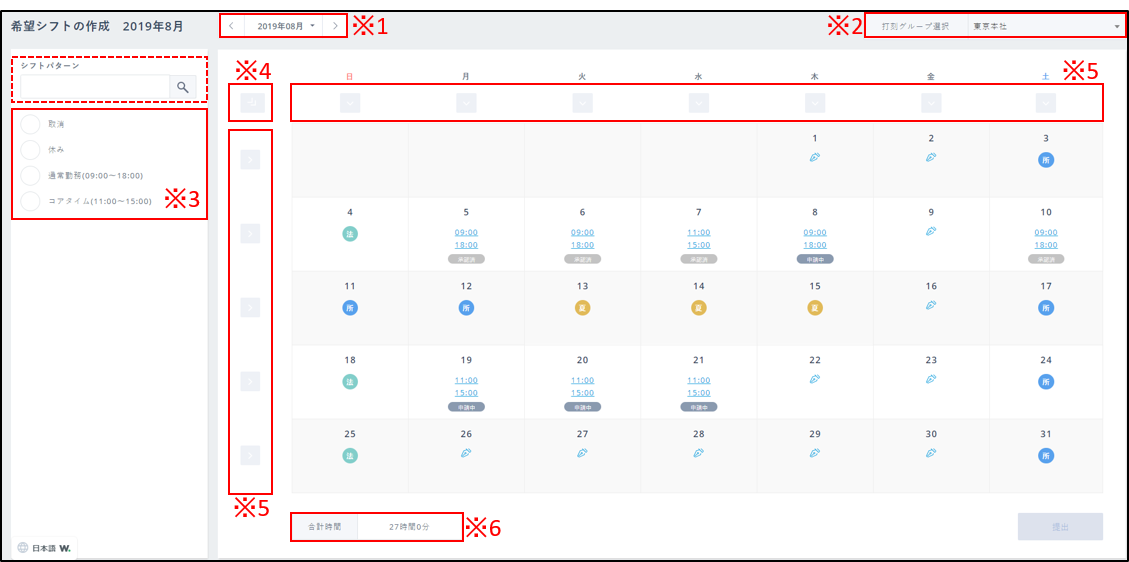Viewport: 1129px width, 562px height.
Task: Select the 休み shift pattern option
Action: point(31,150)
